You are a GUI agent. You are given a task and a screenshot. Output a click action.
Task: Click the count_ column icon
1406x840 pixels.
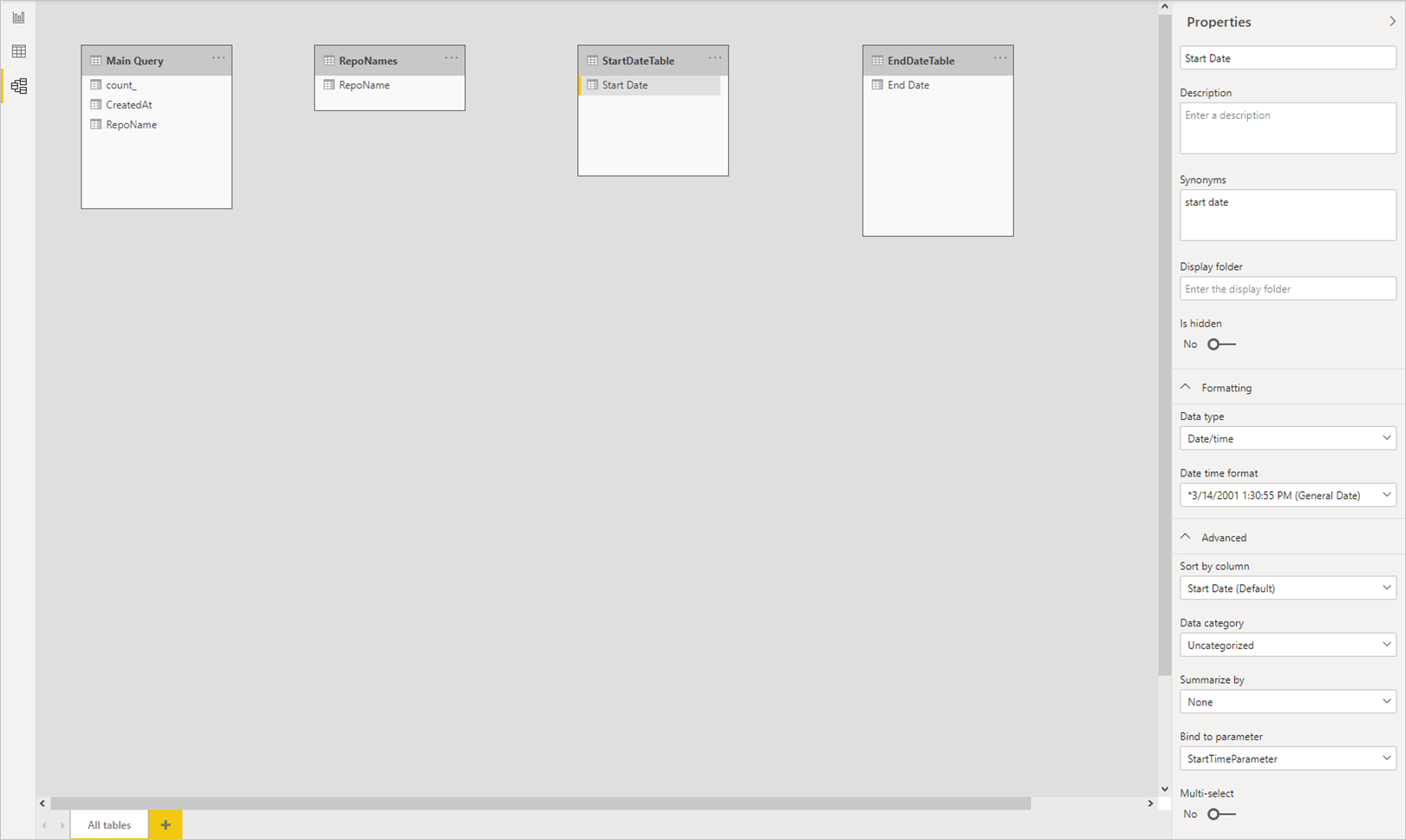pos(96,85)
